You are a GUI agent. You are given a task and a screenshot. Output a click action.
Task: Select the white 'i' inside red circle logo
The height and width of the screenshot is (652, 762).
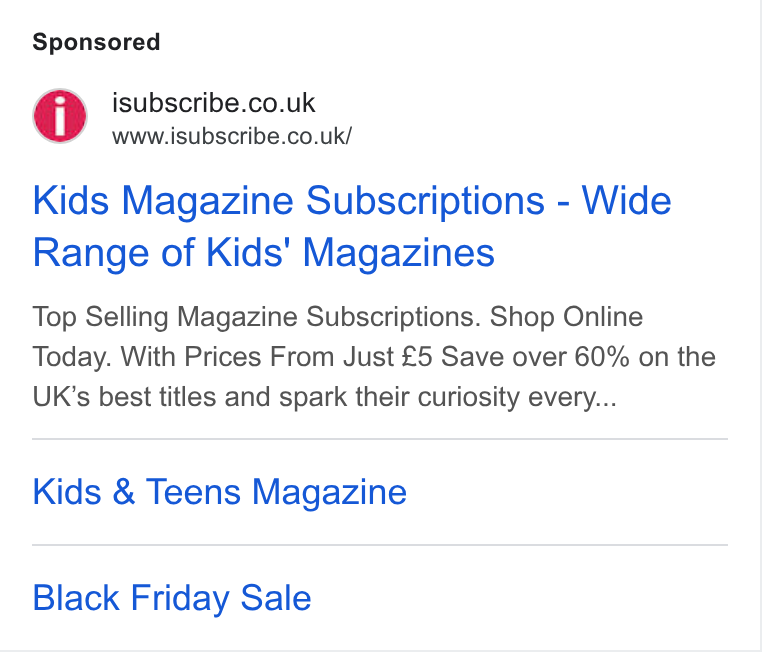(60, 116)
